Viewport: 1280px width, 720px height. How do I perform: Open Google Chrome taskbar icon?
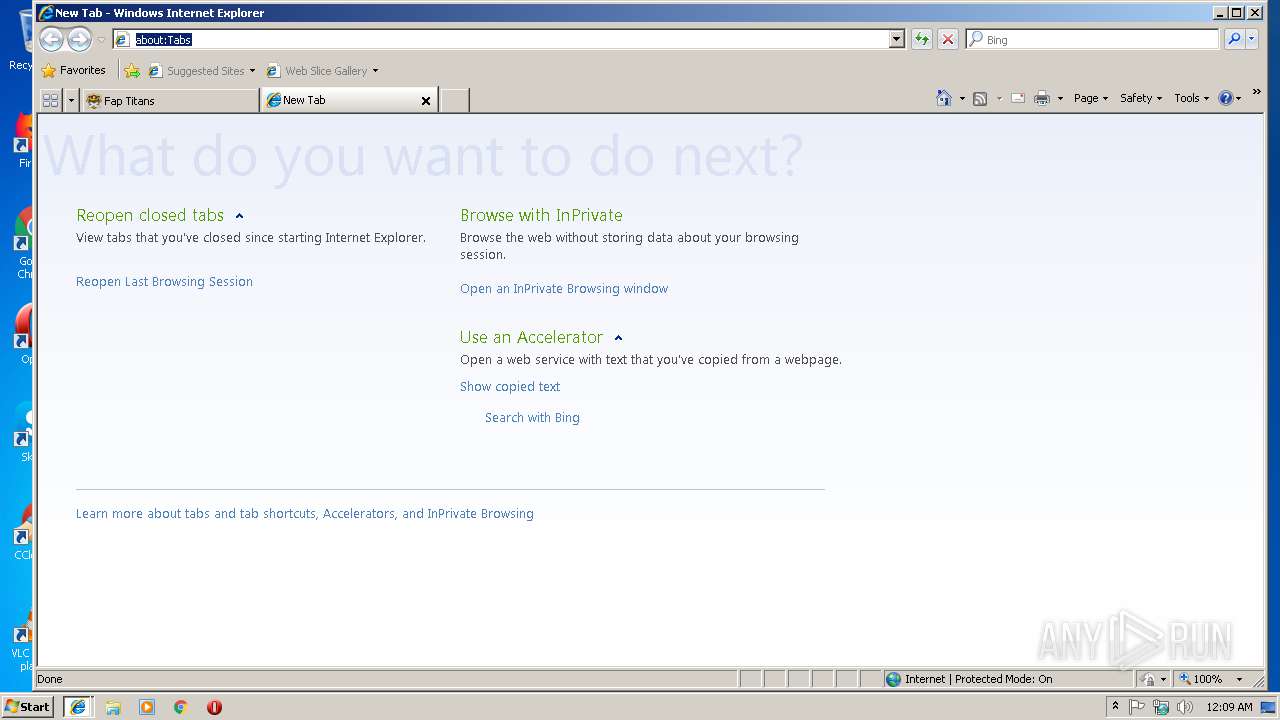coord(180,706)
